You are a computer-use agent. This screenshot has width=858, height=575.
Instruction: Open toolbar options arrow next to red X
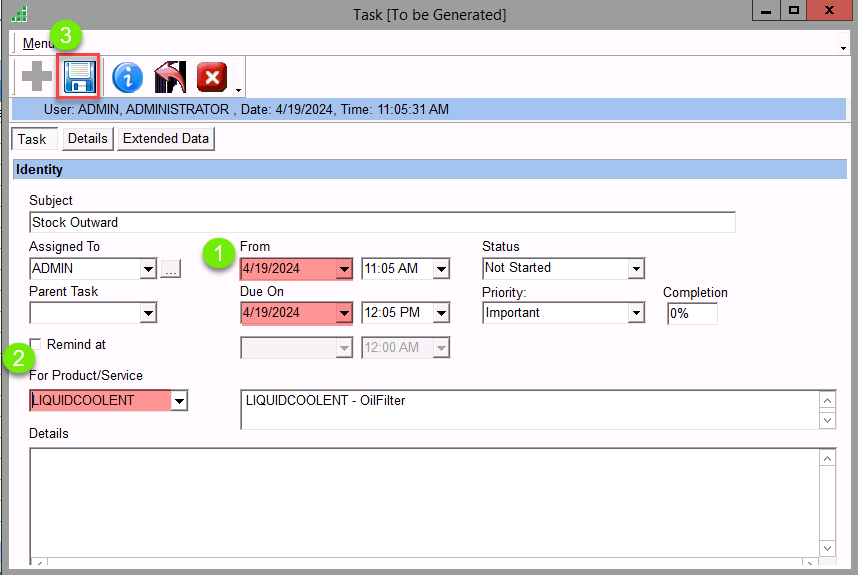click(x=238, y=89)
